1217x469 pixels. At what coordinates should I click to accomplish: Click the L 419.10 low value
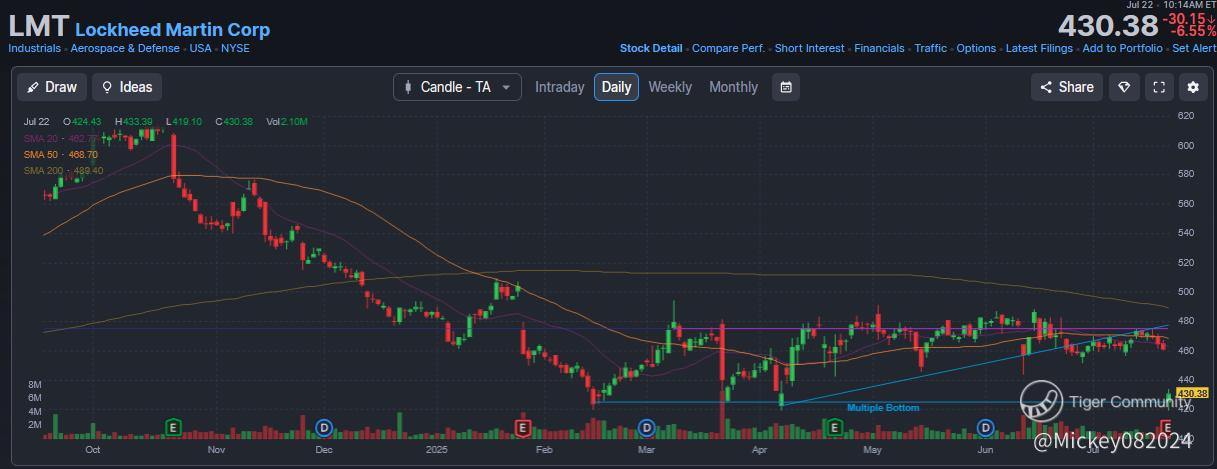point(185,122)
